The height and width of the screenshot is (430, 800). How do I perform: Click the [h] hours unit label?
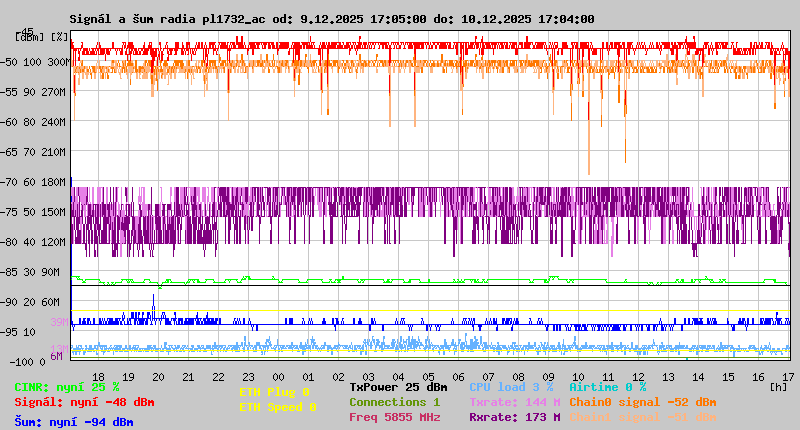coord(777,387)
